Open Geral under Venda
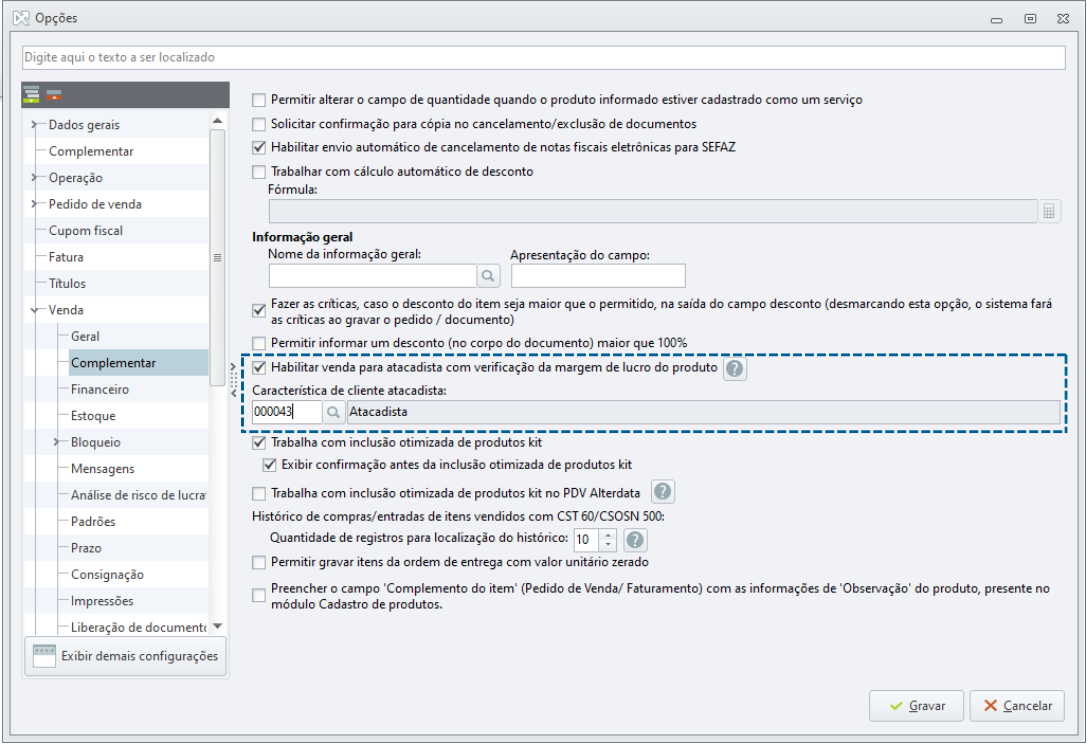The width and height of the screenshot is (1088, 744). point(85,337)
